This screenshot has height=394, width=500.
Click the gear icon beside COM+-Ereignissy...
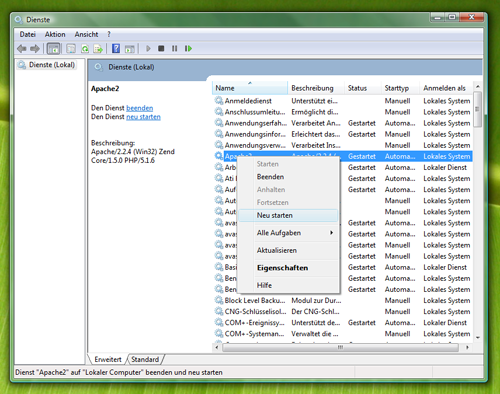click(219, 322)
